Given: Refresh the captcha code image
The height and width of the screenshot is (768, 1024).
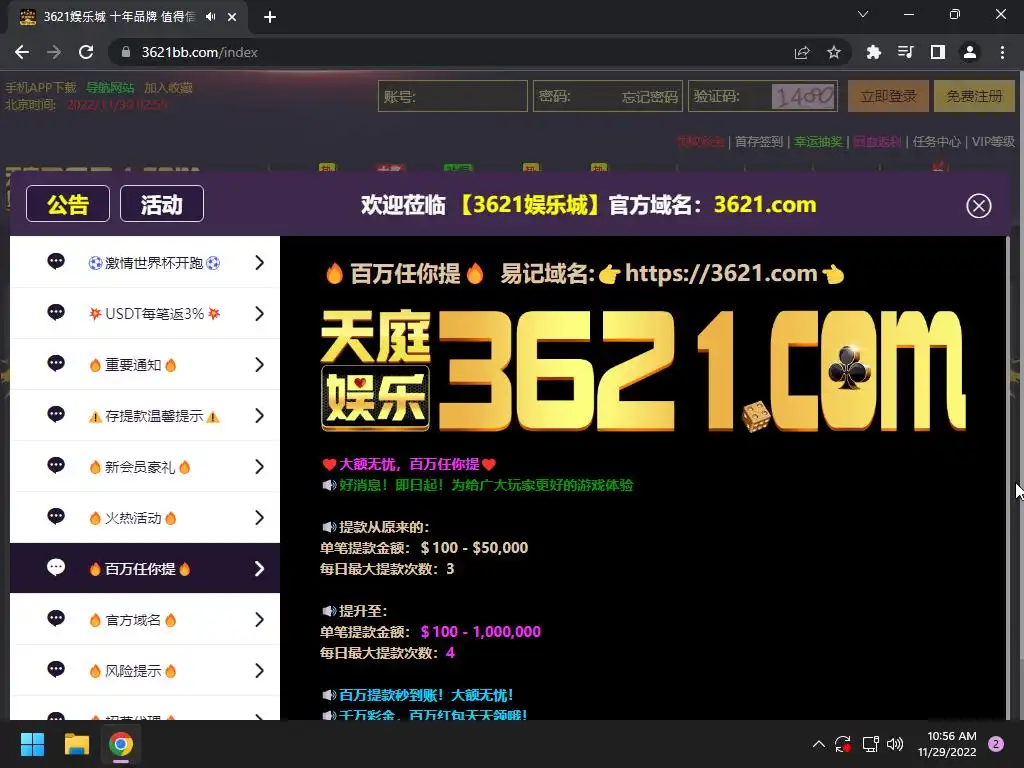Looking at the screenshot, I should coord(804,97).
